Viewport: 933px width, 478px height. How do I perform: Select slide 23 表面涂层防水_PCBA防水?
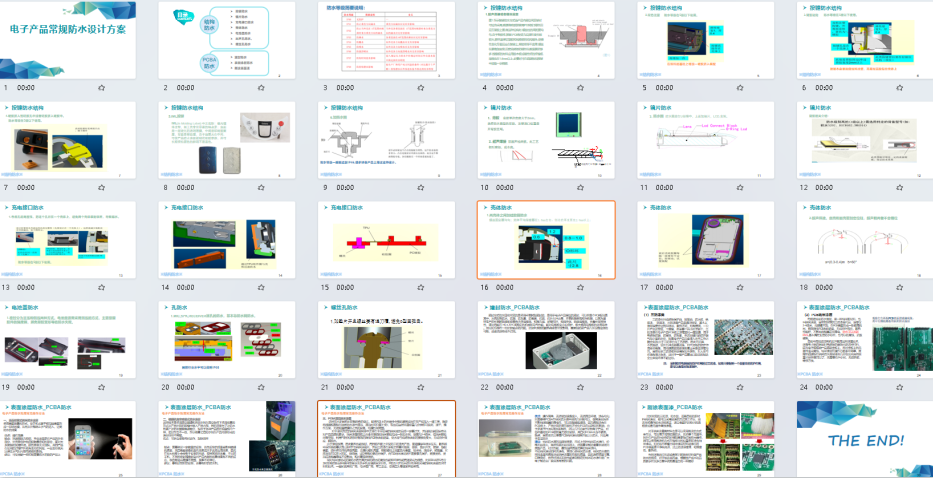(706, 340)
